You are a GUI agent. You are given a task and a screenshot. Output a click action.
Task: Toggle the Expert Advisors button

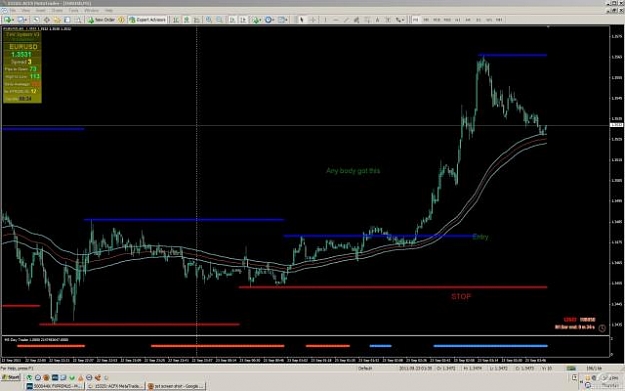click(147, 20)
